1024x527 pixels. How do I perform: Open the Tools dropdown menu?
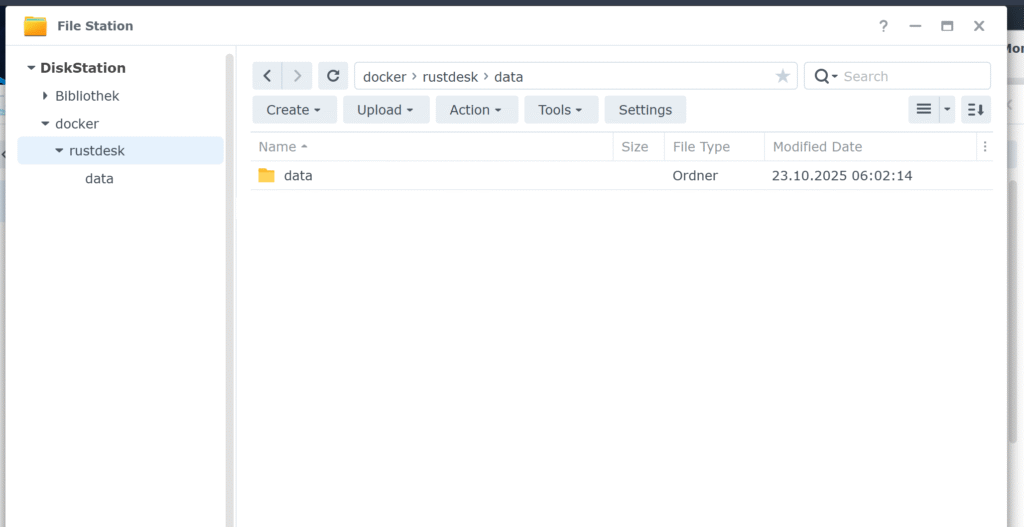click(561, 110)
